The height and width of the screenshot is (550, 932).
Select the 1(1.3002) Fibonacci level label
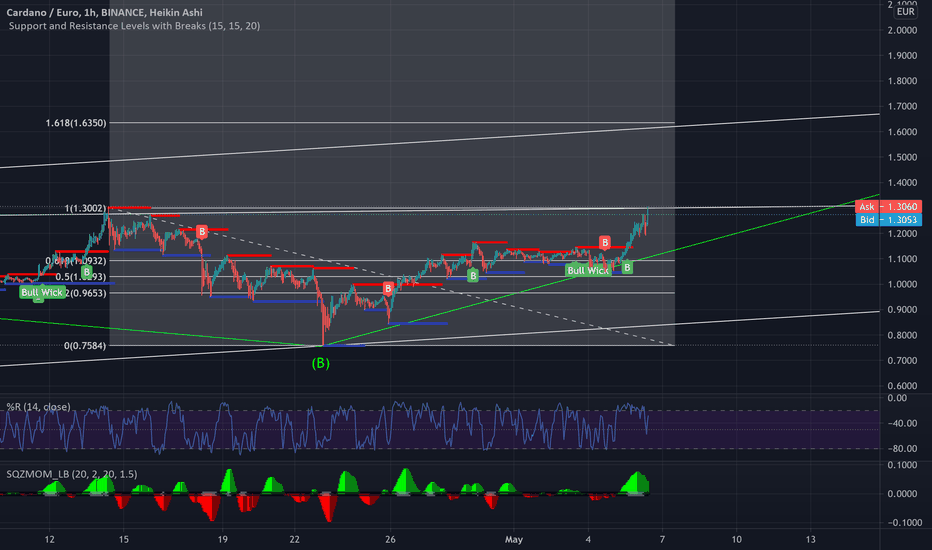[86, 208]
